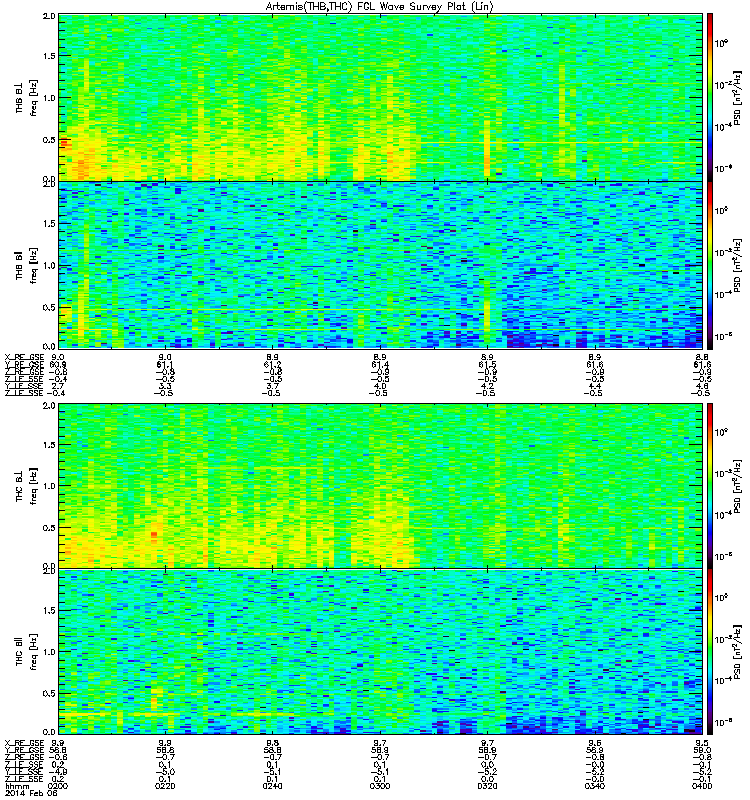Click the color bar of the THC B∥ panel

click(710, 652)
